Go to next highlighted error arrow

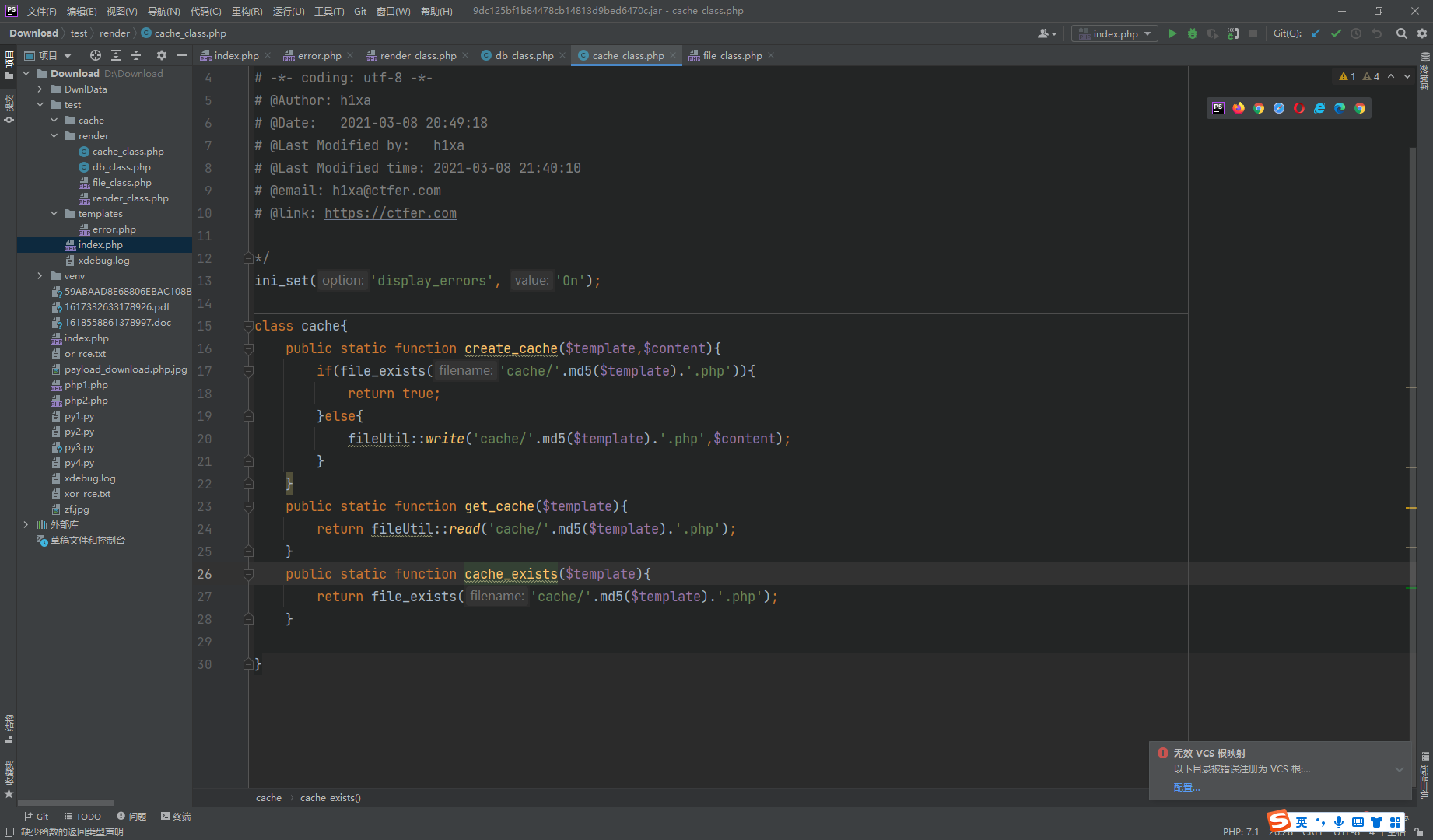pyautogui.click(x=1407, y=76)
